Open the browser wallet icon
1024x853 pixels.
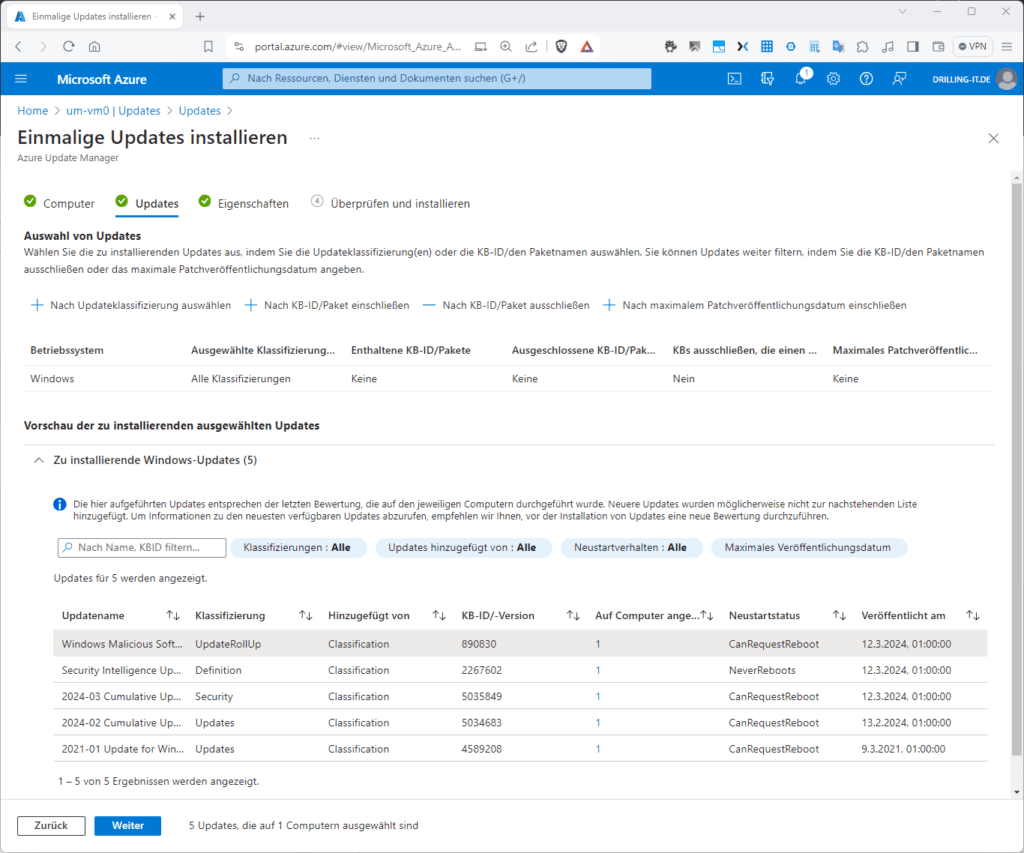938,46
